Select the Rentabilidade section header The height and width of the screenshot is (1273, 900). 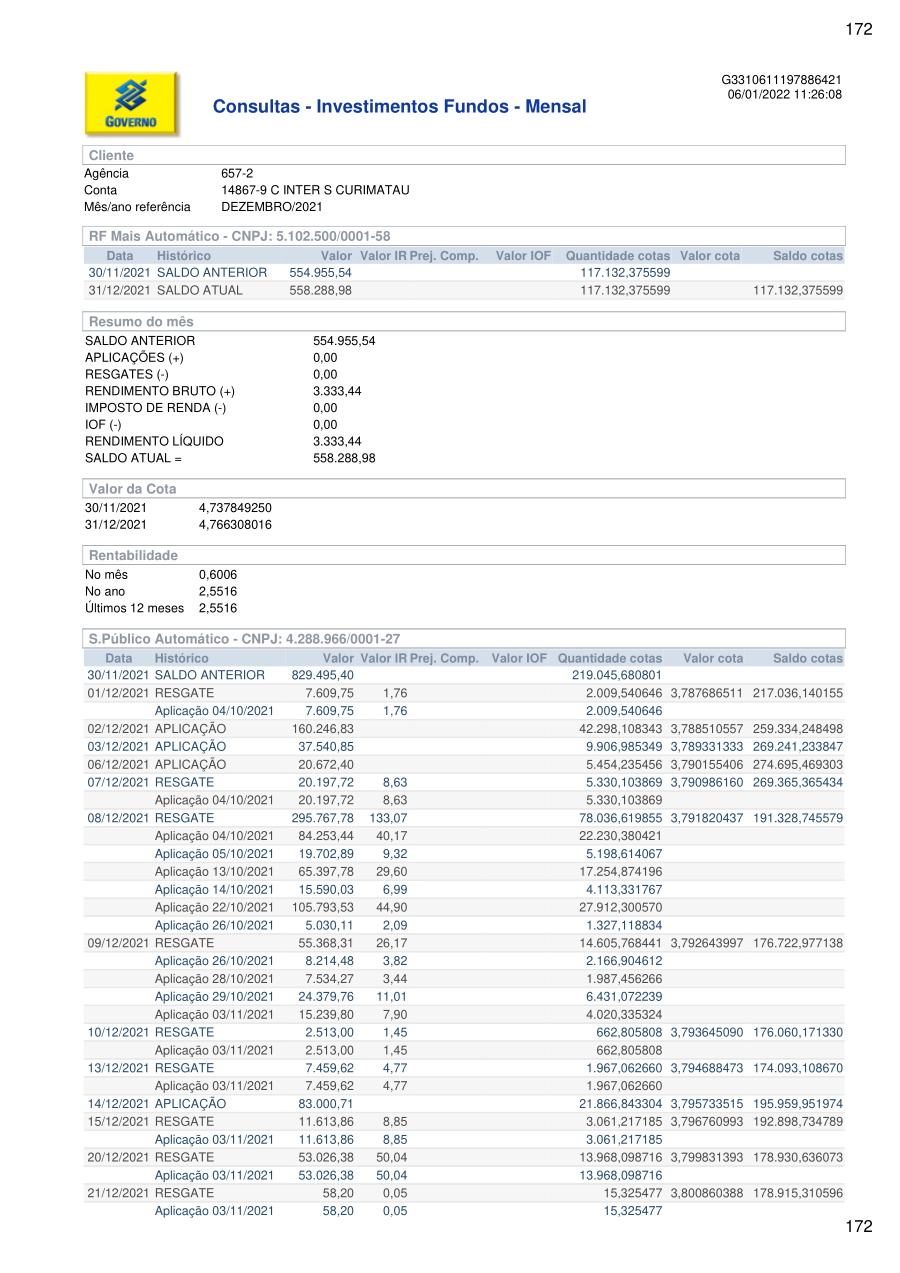click(x=133, y=556)
